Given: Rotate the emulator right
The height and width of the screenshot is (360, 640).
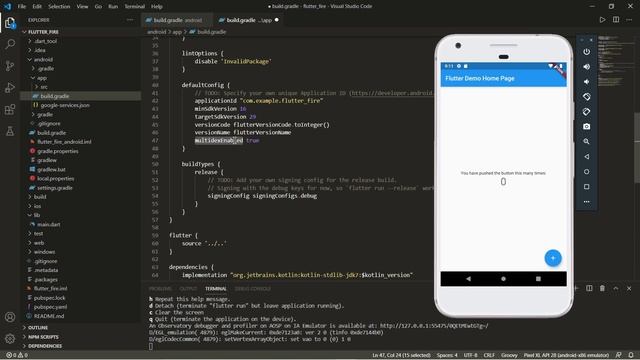Looking at the screenshot, I should pyautogui.click(x=587, y=111).
